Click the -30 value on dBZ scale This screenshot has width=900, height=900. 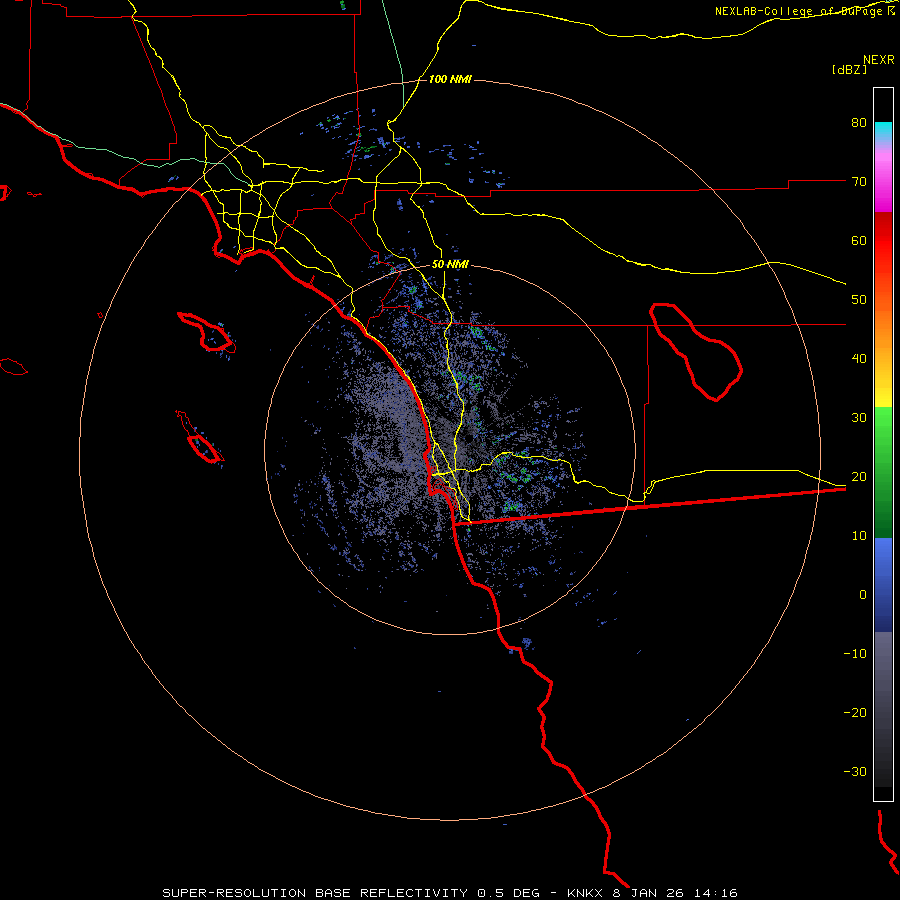tap(855, 772)
